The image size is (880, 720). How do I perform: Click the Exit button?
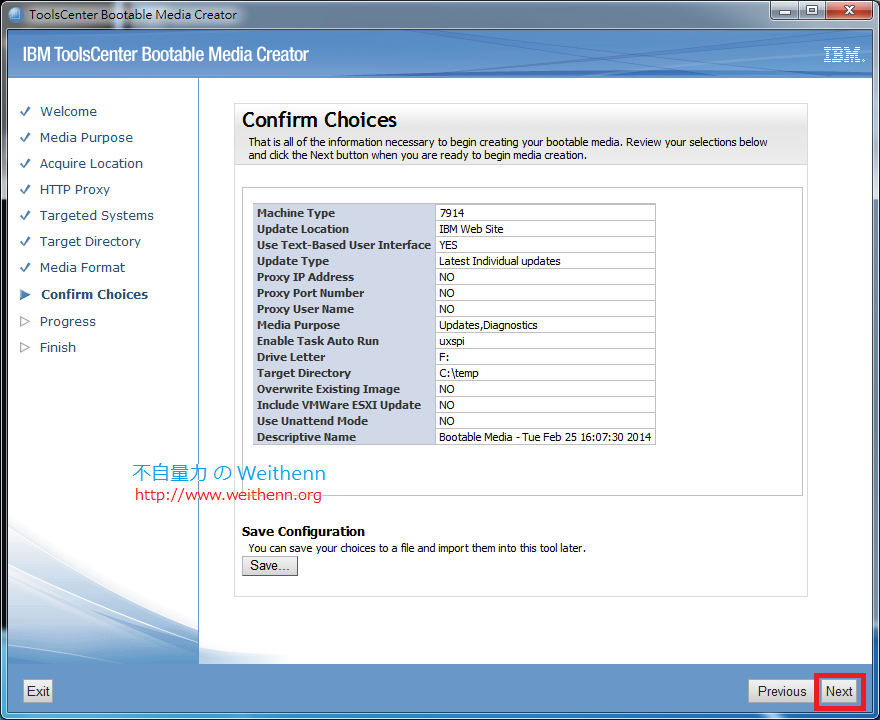coord(38,691)
